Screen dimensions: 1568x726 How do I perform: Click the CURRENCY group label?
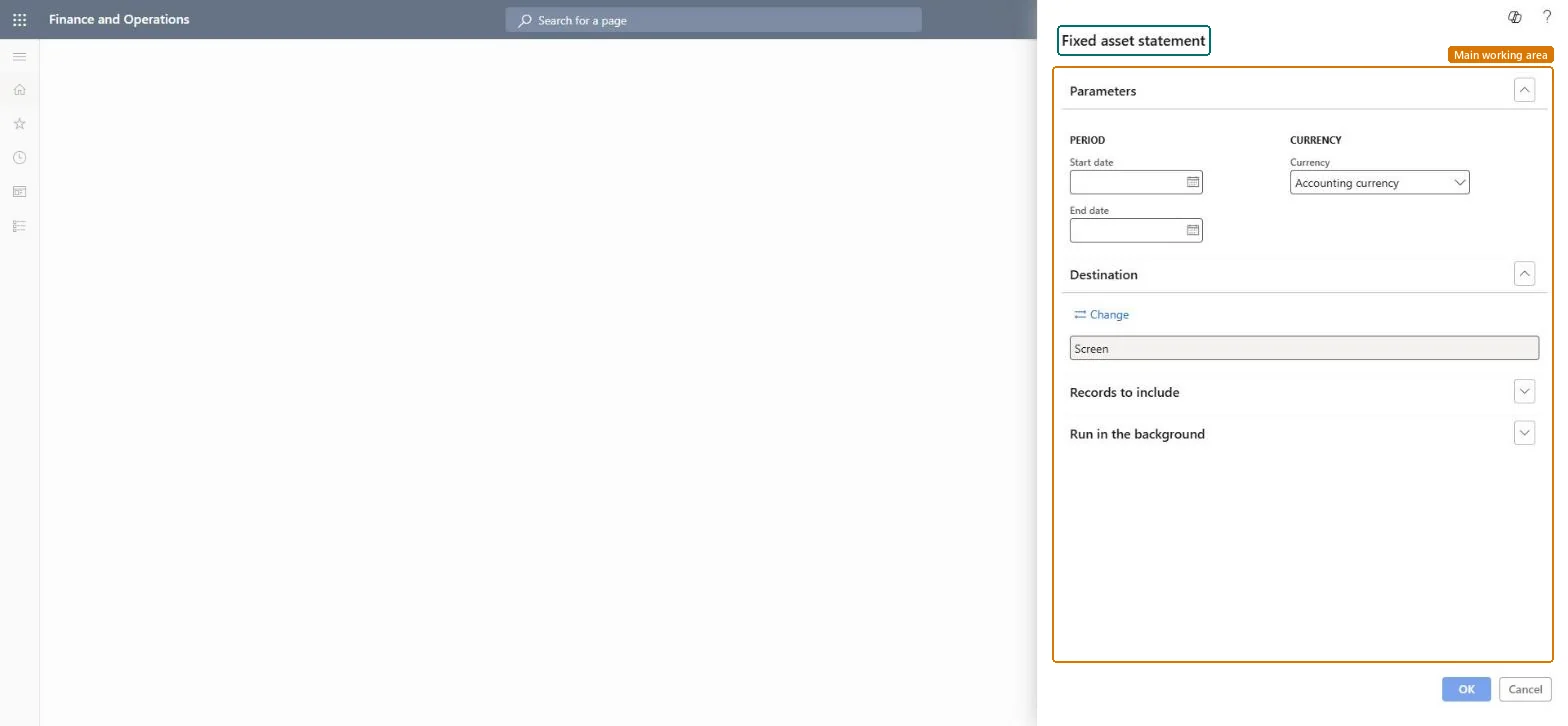1316,140
